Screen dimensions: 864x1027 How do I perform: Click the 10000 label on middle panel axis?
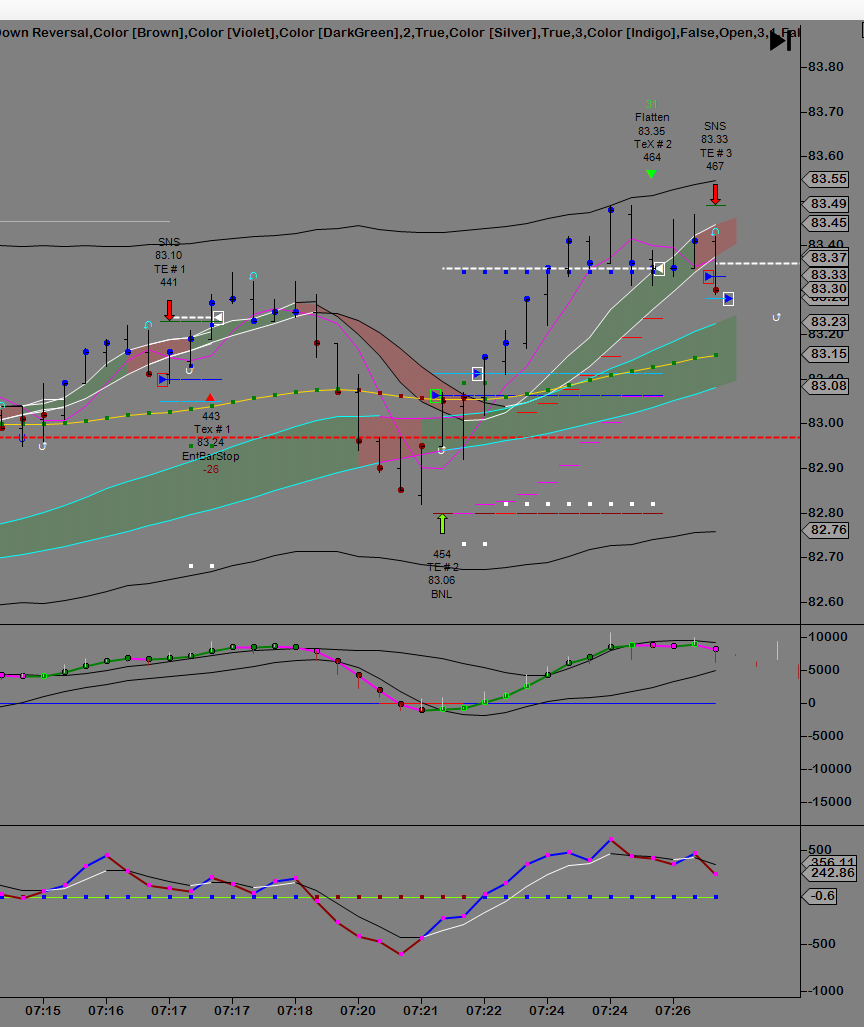[x=828, y=637]
